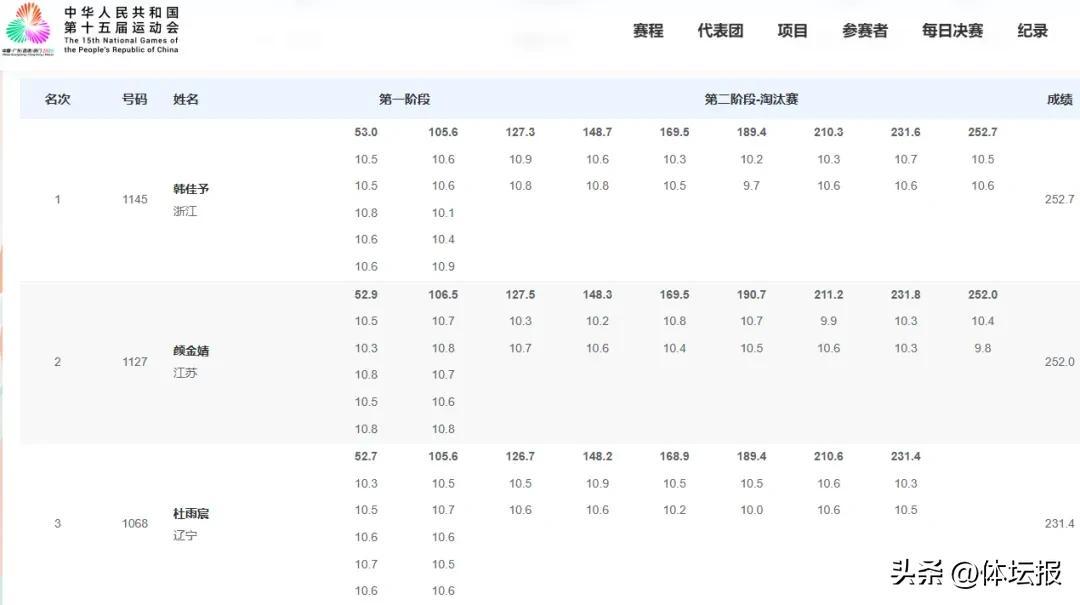The image size is (1080, 605).
Task: Click the 名次 rank column header
Action: [58, 99]
